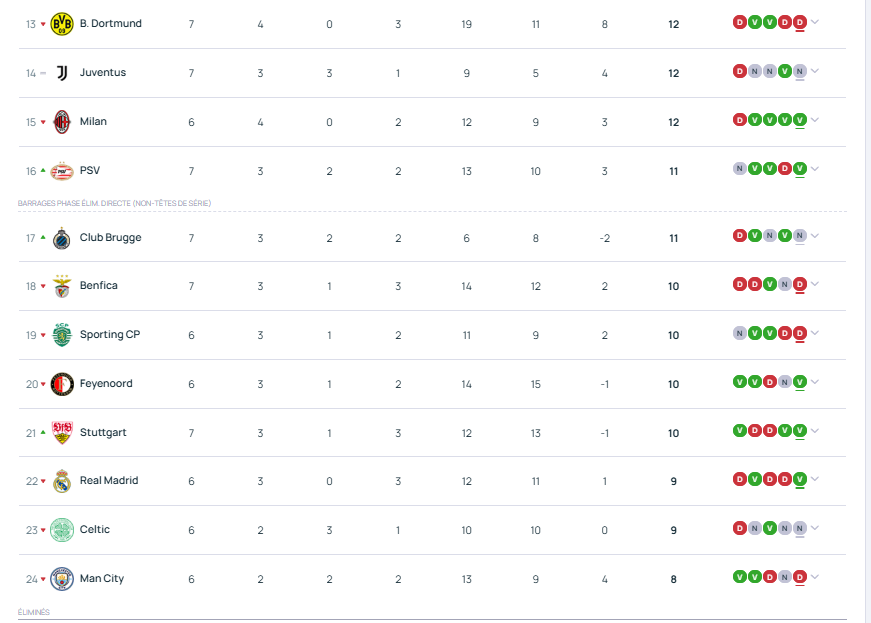Expand Man City's form chevron
This screenshot has height=623, width=871.
(x=815, y=577)
